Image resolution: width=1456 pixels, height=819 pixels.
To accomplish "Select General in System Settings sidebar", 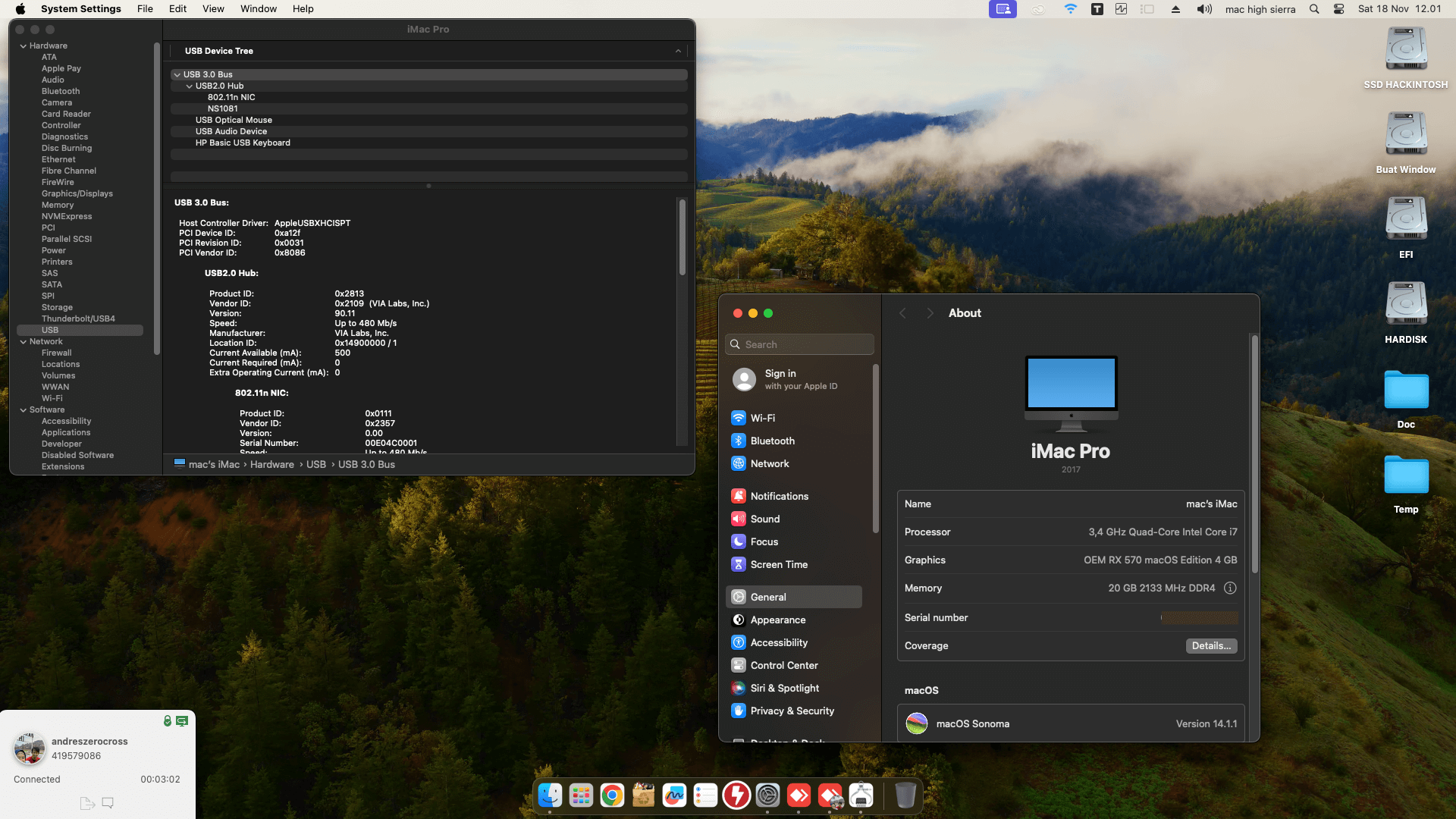I will point(793,597).
